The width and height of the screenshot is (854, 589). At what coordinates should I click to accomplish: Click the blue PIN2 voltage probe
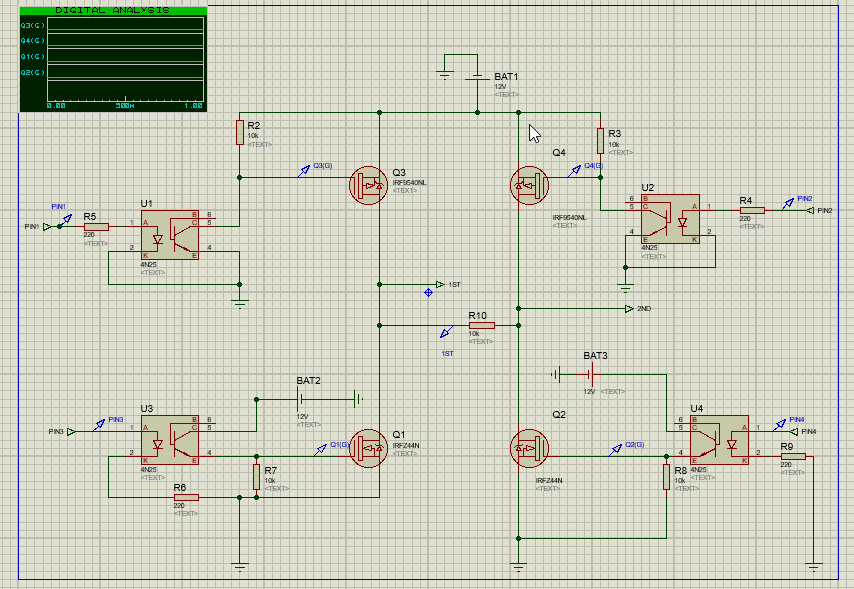click(788, 204)
